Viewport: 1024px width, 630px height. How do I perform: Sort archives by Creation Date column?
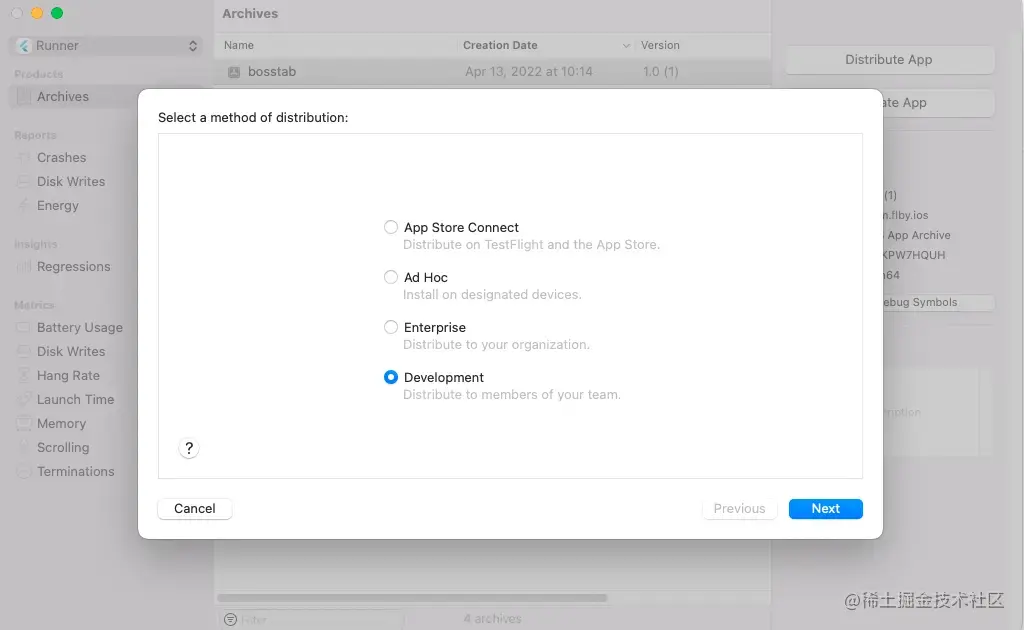[x=500, y=45]
